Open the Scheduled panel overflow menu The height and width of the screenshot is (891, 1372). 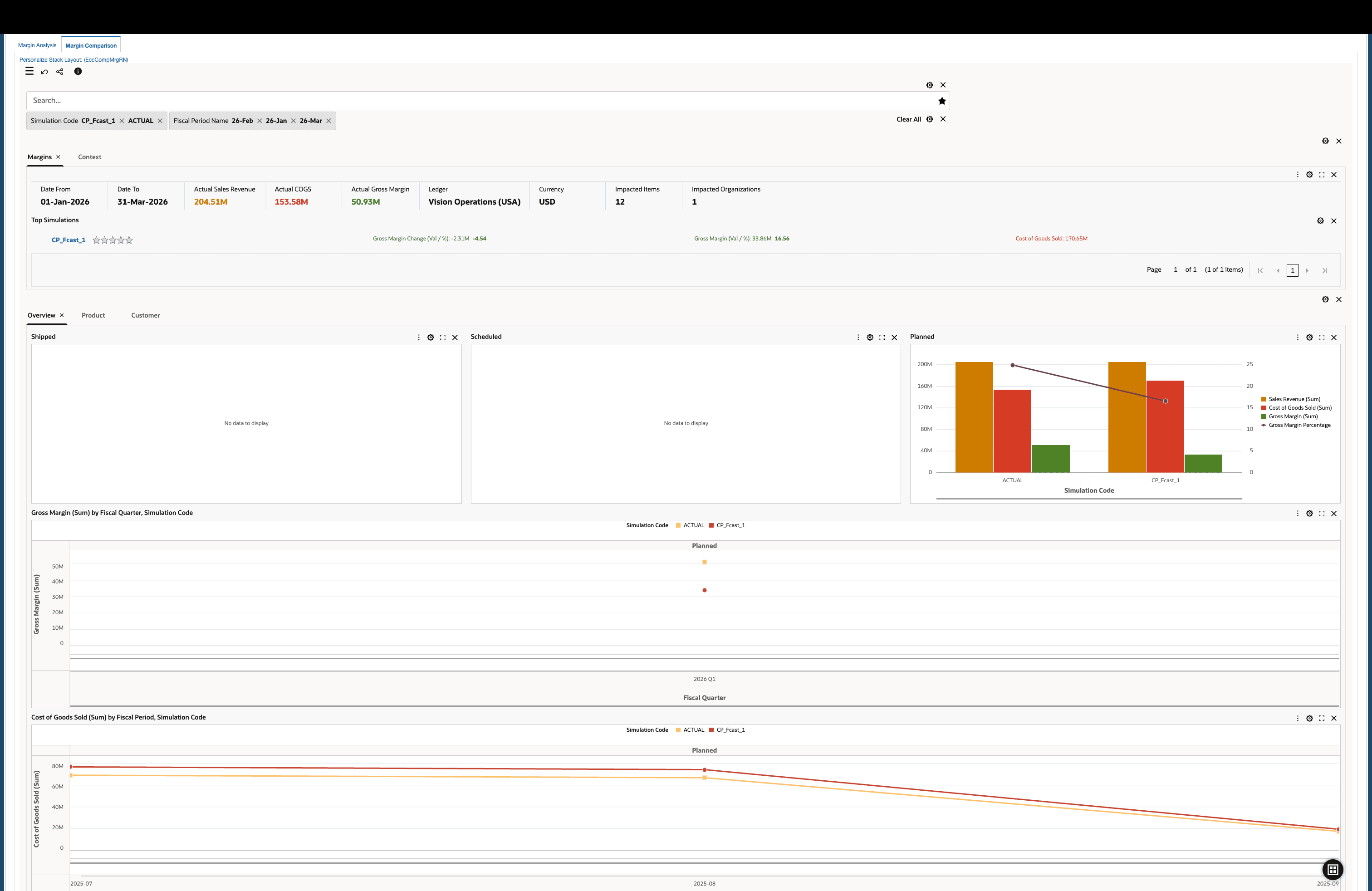click(858, 337)
